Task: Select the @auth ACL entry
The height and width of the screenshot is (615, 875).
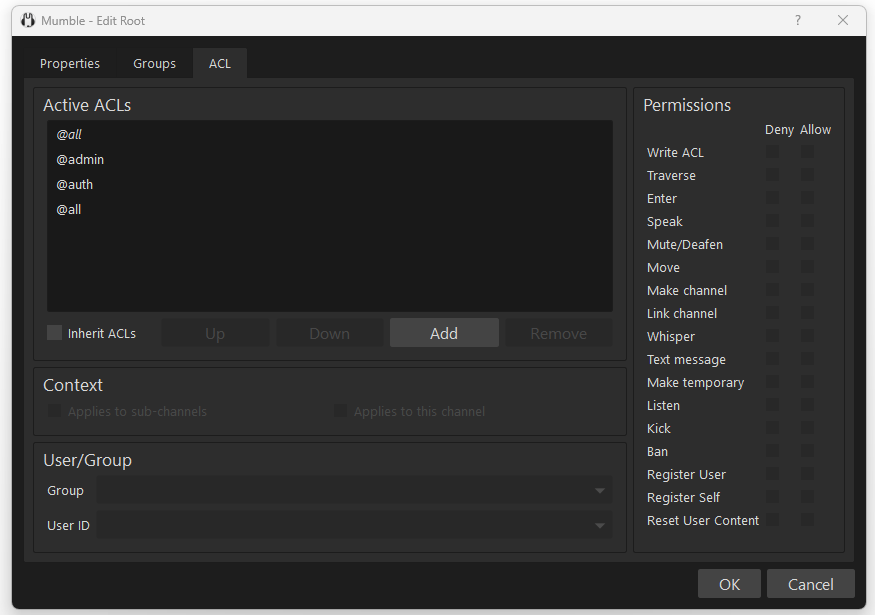Action: coord(75,184)
